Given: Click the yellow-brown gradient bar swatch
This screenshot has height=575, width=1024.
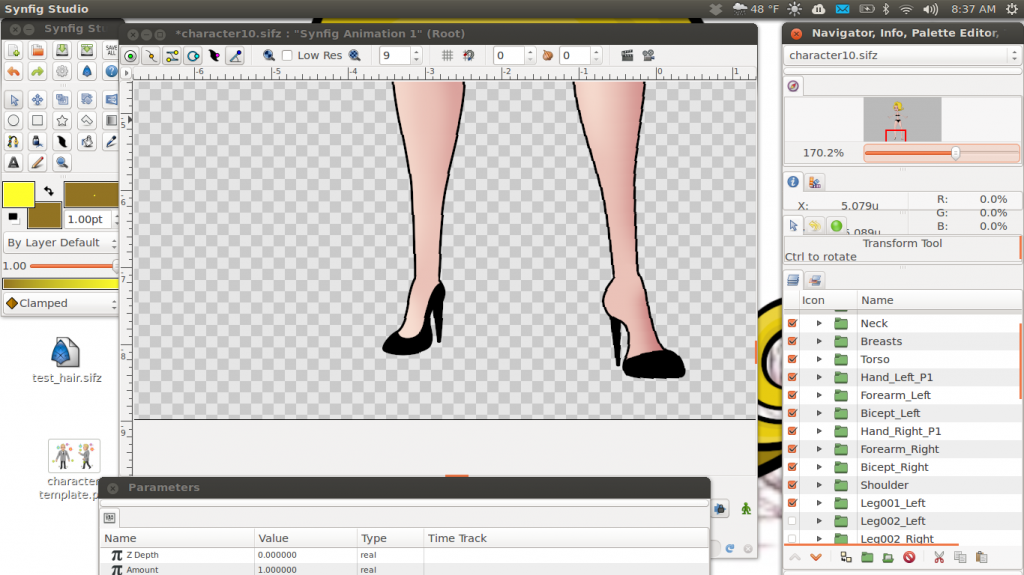Looking at the screenshot, I should pyautogui.click(x=61, y=284).
